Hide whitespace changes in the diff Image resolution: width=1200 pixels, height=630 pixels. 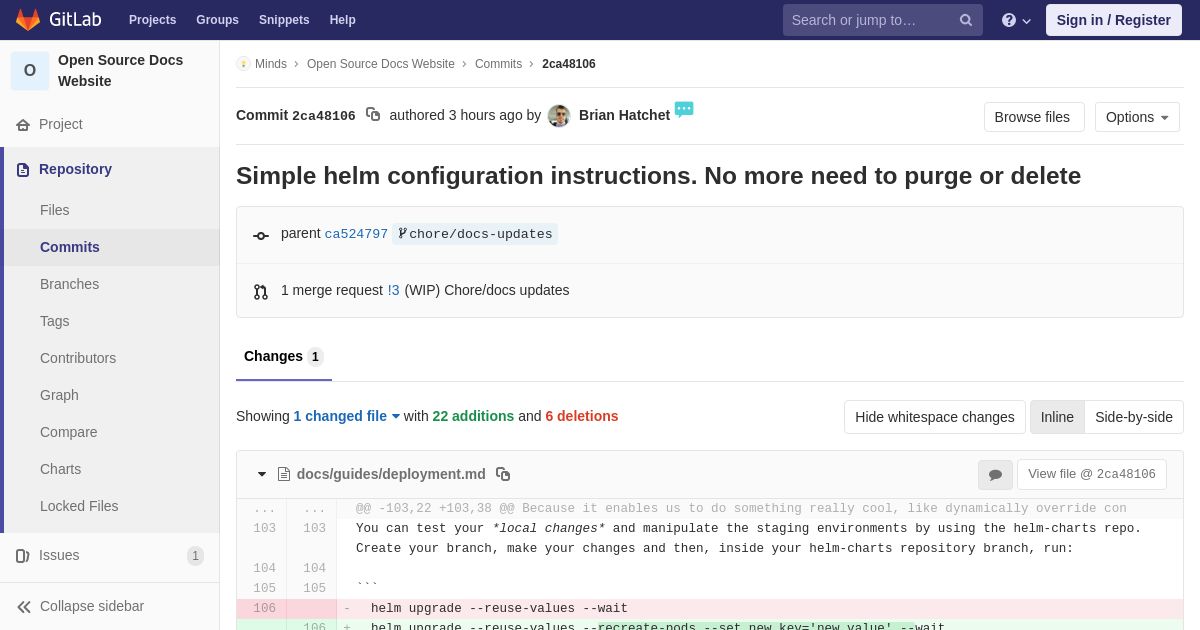tap(934, 417)
